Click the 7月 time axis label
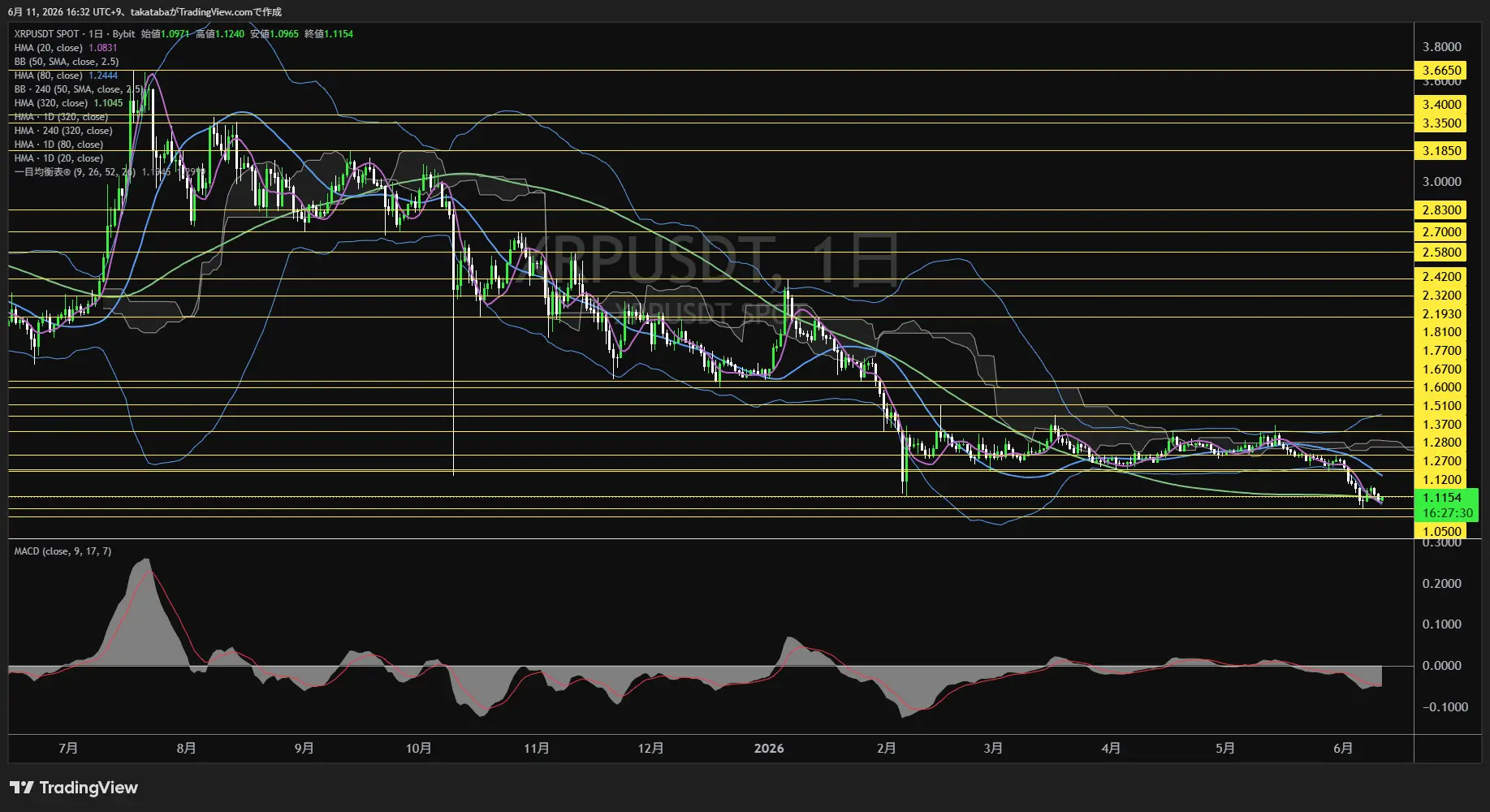The image size is (1490, 812). 68,748
